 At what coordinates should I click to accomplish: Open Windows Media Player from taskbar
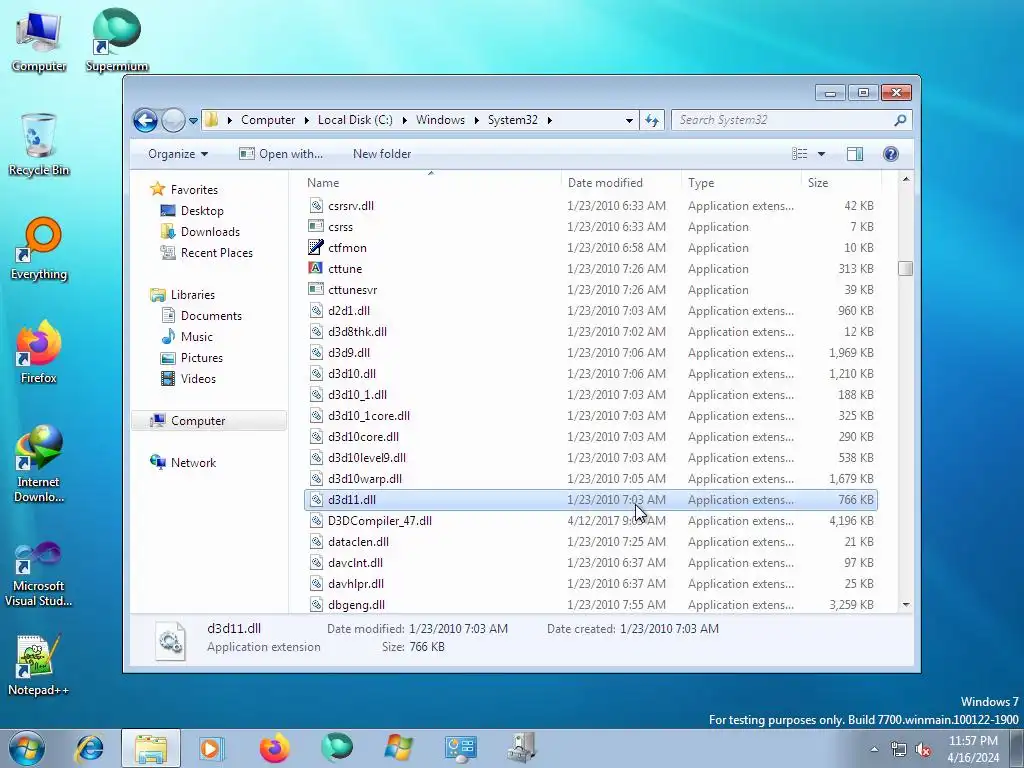[212, 748]
